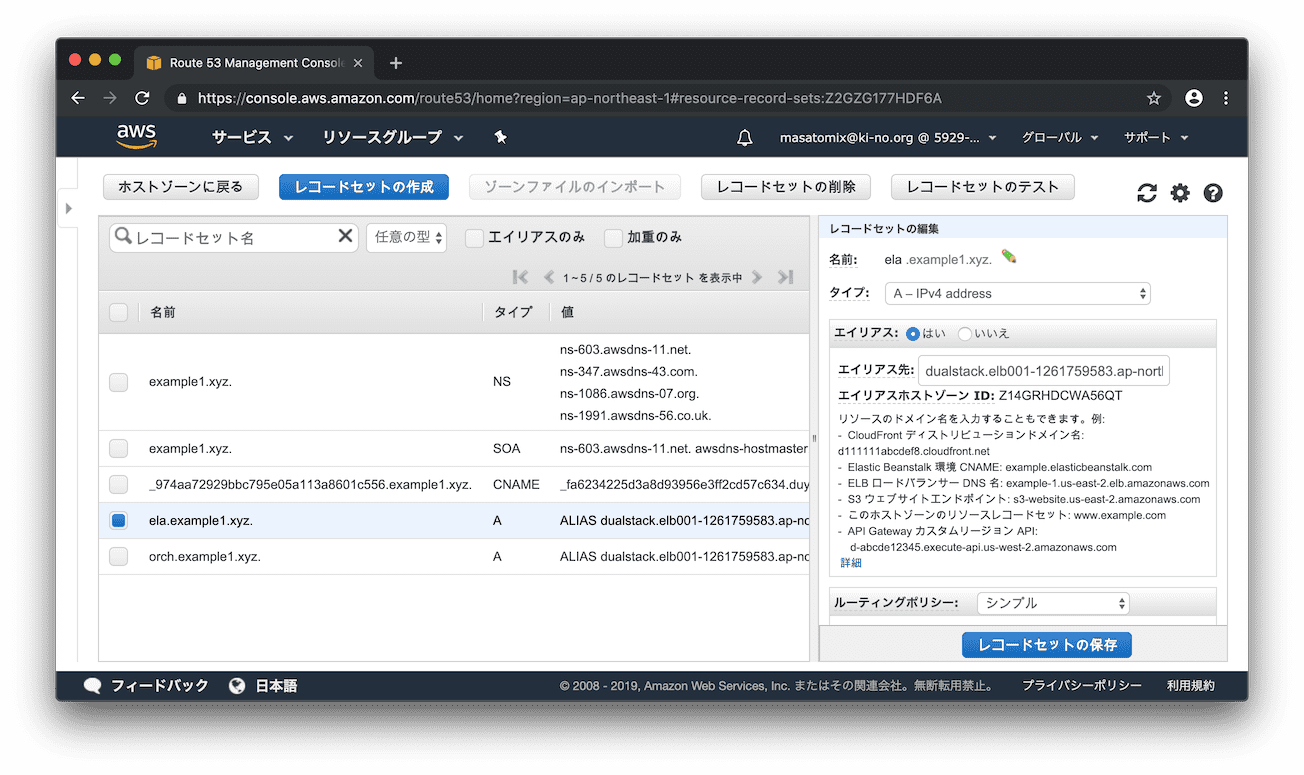Screen dimensions: 1304x775
Task: Open the help question mark icon
Action: point(1213,193)
